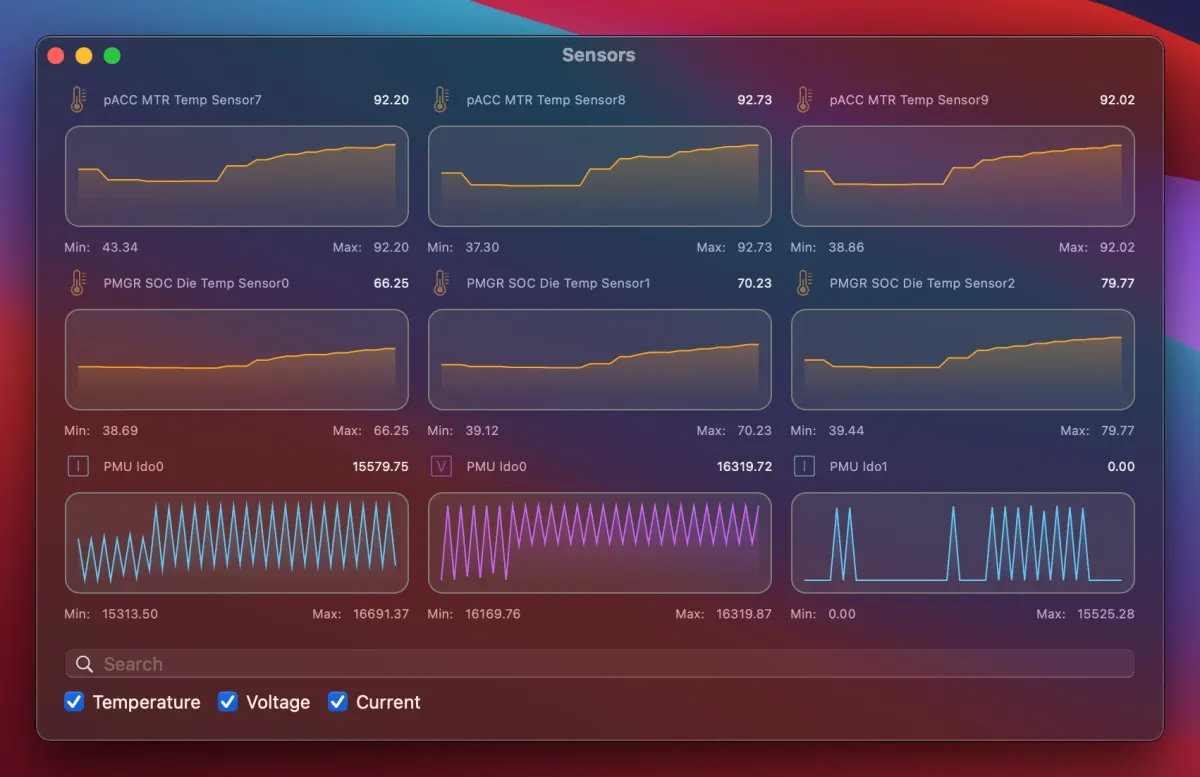
Task: Select the PMGR SOC Die Temp Sensor2 graph
Action: [963, 359]
